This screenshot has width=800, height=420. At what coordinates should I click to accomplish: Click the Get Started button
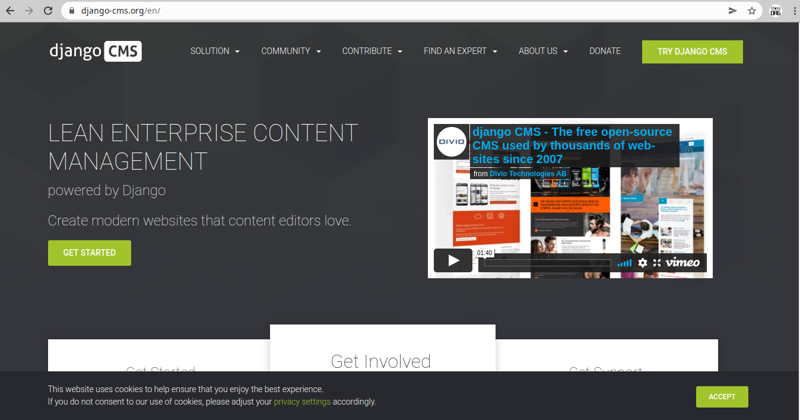coord(89,253)
